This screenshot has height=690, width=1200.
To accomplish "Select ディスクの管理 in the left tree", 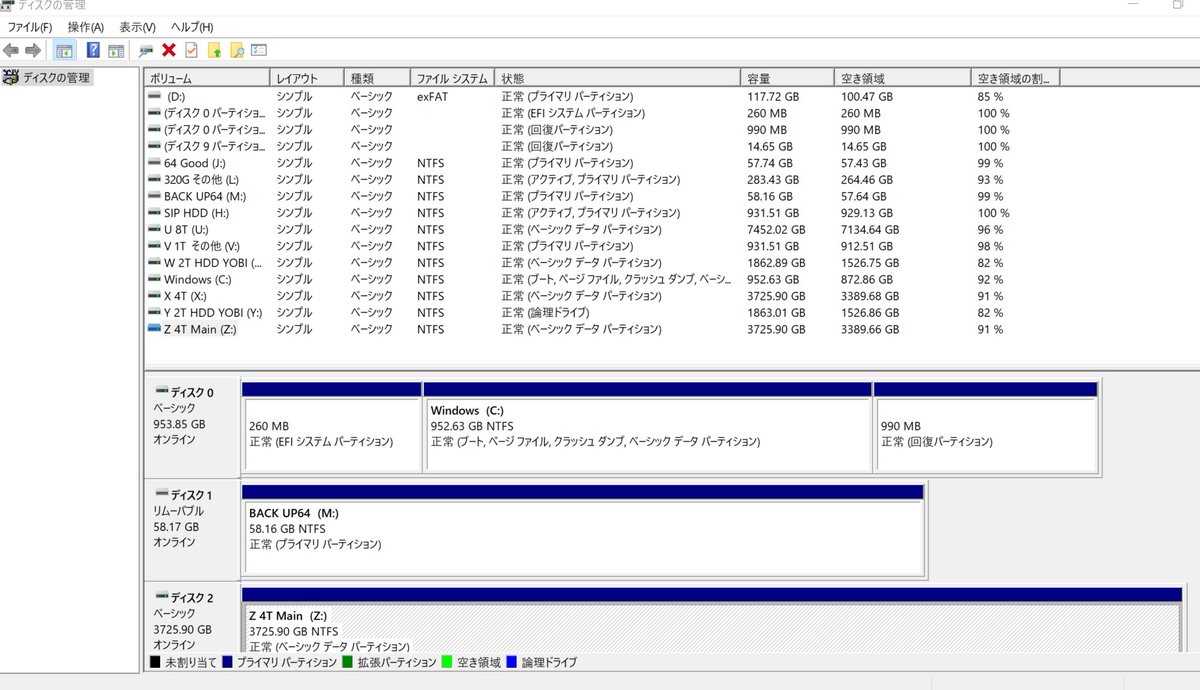I will click(x=56, y=78).
